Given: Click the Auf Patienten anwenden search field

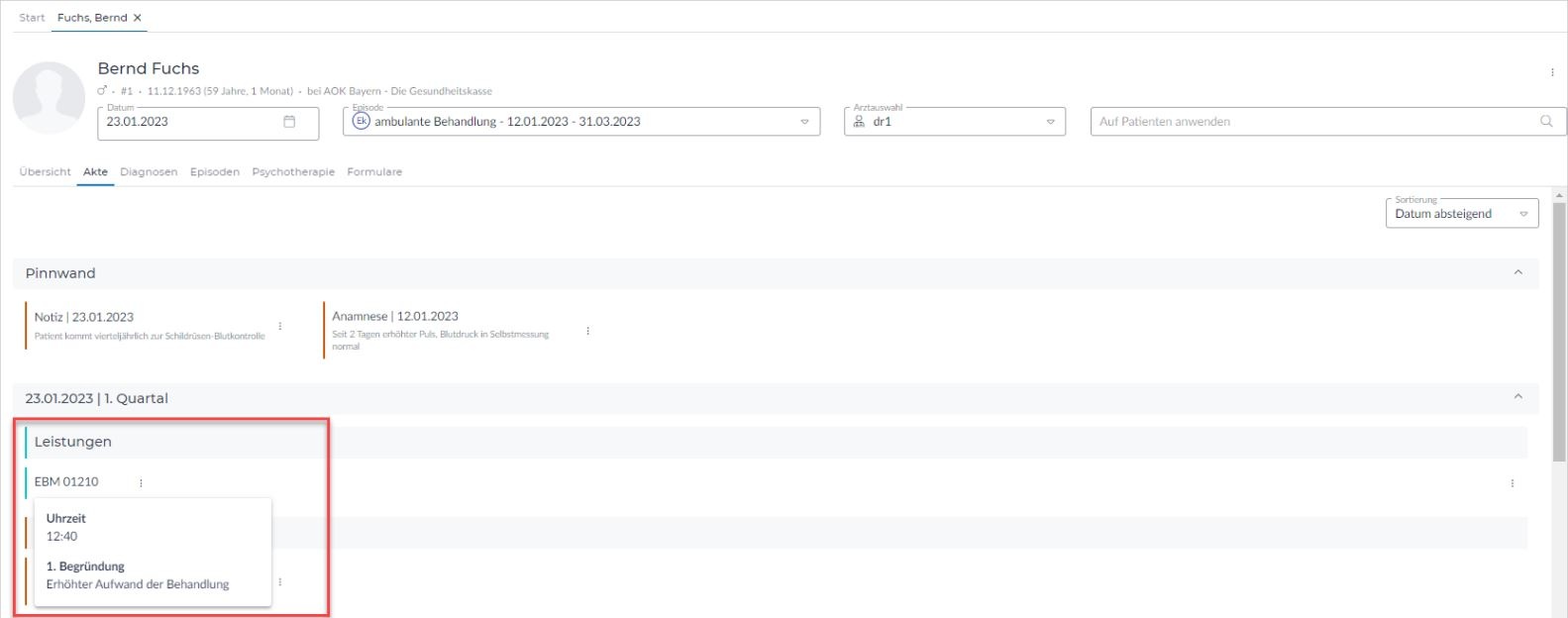Looking at the screenshot, I should tap(1312, 122).
